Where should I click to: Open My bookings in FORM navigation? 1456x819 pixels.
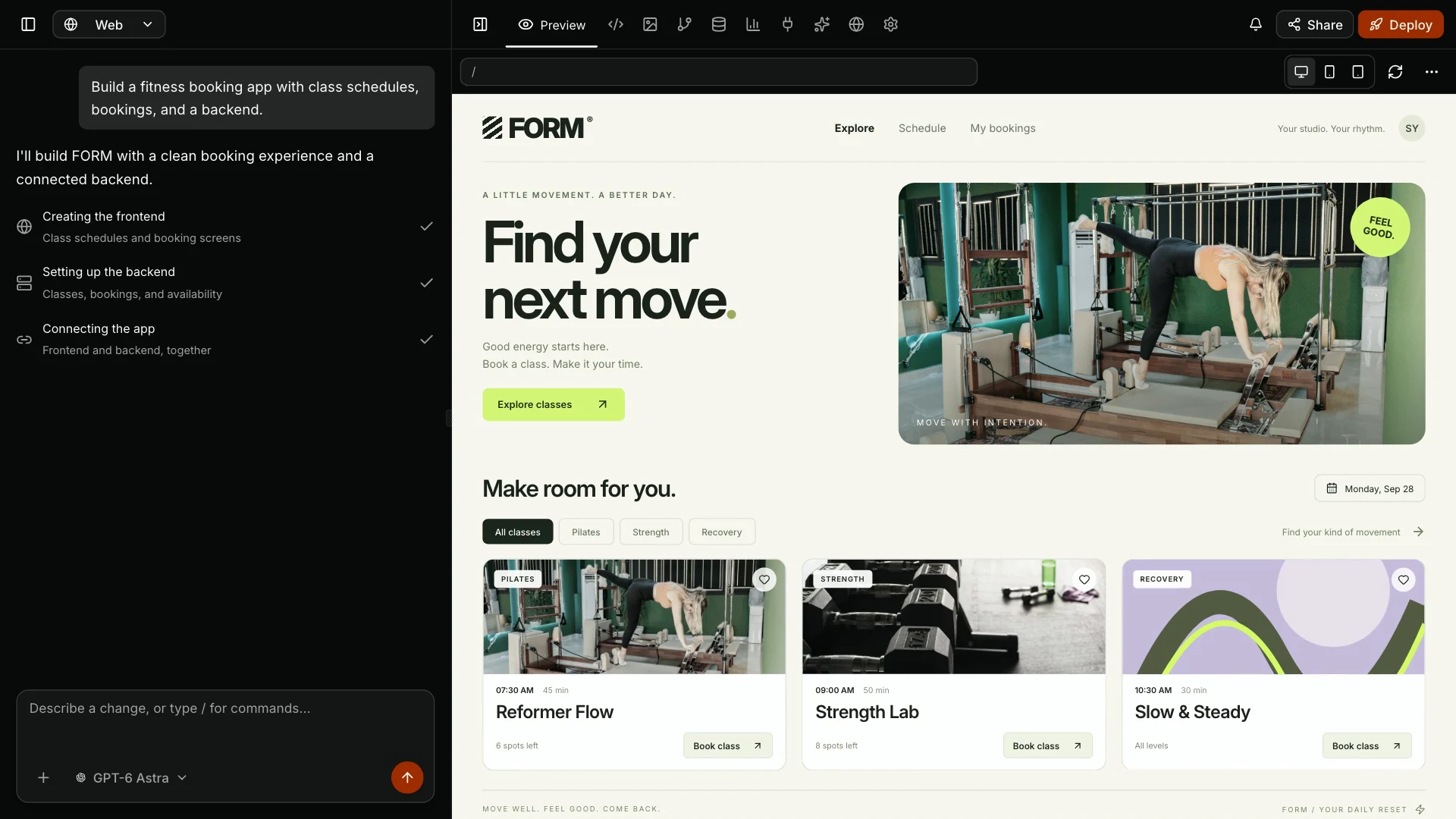pyautogui.click(x=1003, y=128)
